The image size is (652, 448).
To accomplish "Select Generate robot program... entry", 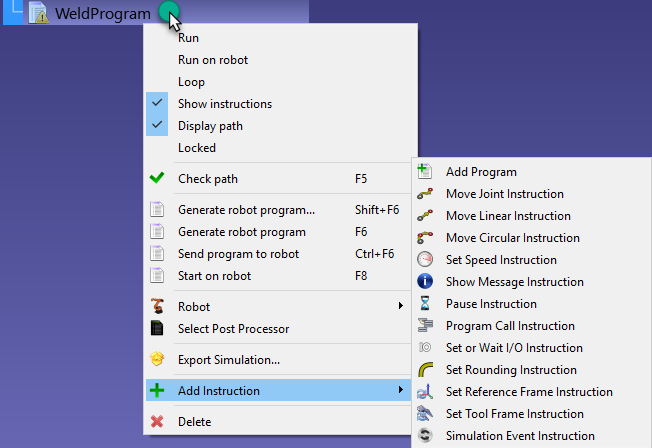I will 246,210.
